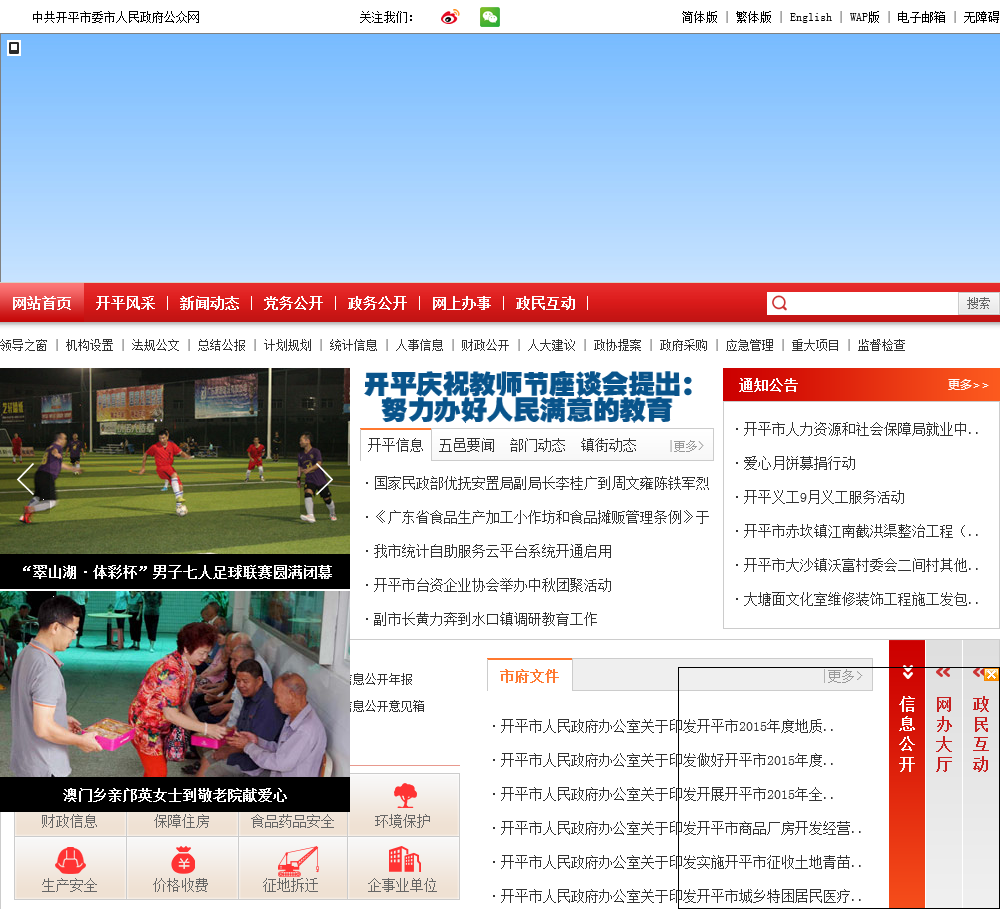Open the WeChat follow icon
This screenshot has height=909, width=1000.
[490, 17]
